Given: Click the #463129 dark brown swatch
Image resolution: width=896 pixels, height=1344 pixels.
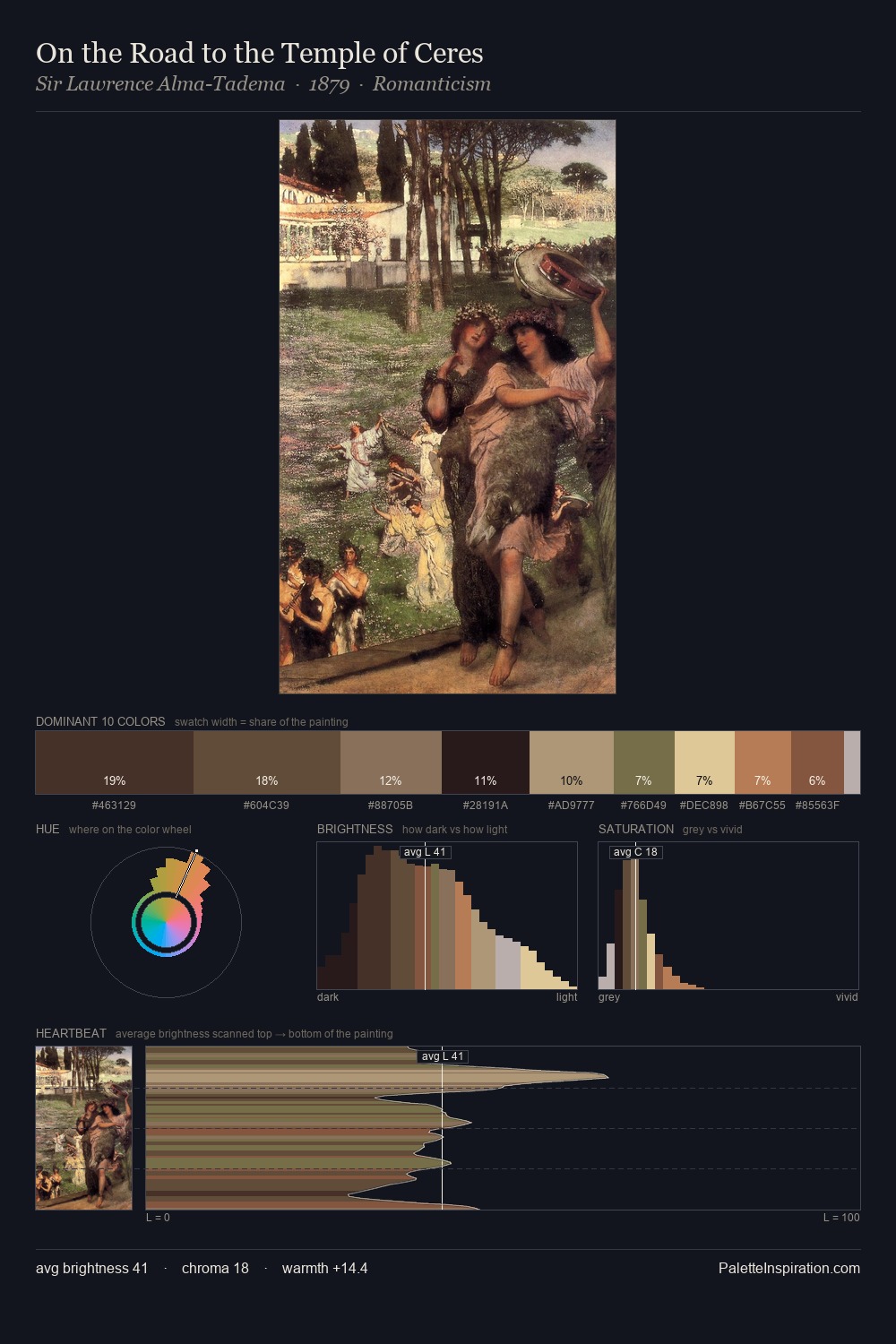Looking at the screenshot, I should 115,762.
